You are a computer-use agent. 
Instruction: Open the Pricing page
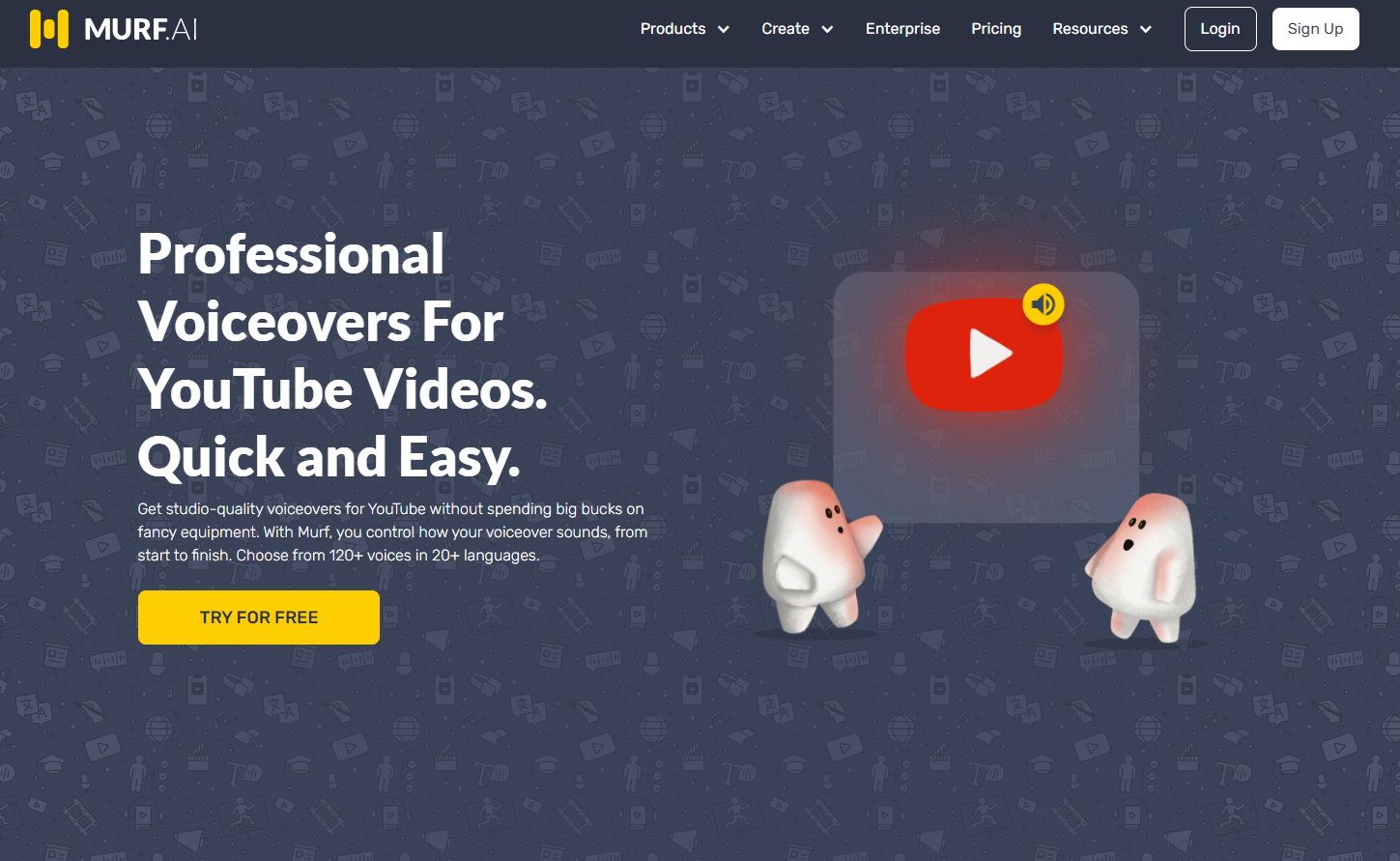[996, 29]
